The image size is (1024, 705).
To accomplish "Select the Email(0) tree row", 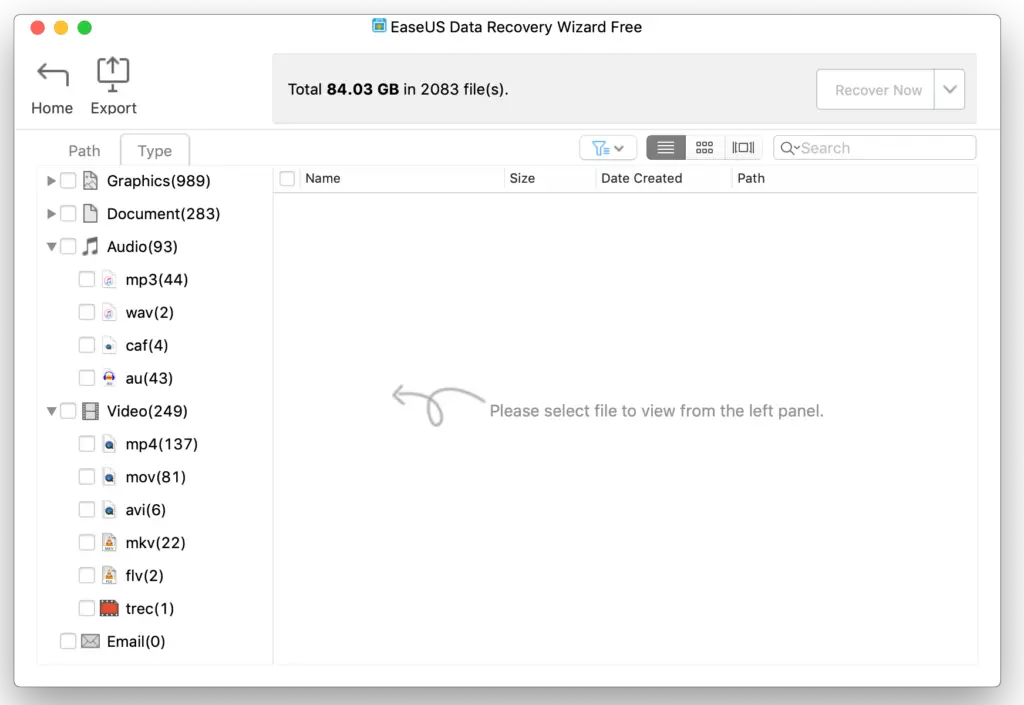I will [155, 642].
